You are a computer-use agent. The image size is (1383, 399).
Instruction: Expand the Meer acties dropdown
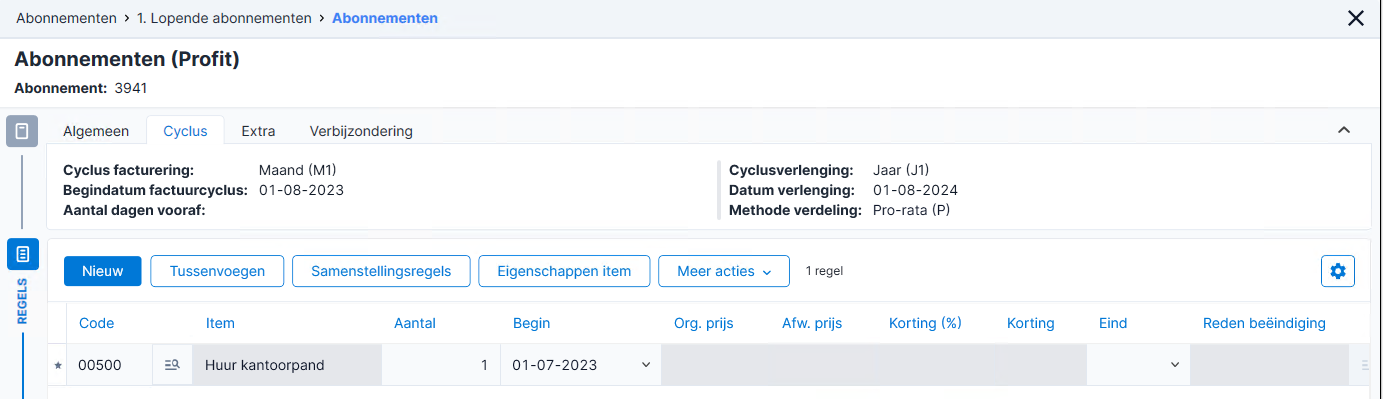724,271
